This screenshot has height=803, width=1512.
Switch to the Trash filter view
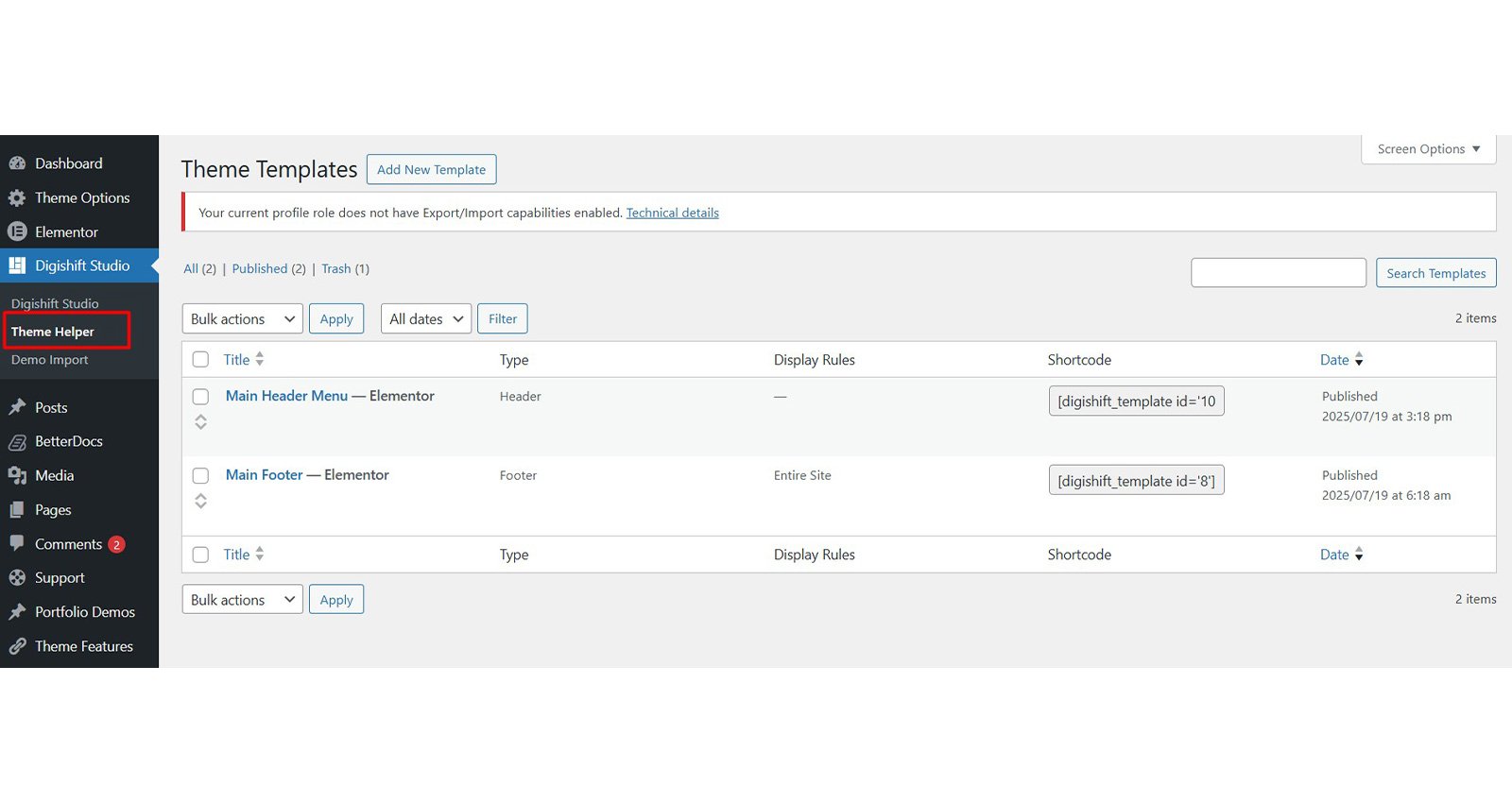click(x=335, y=269)
